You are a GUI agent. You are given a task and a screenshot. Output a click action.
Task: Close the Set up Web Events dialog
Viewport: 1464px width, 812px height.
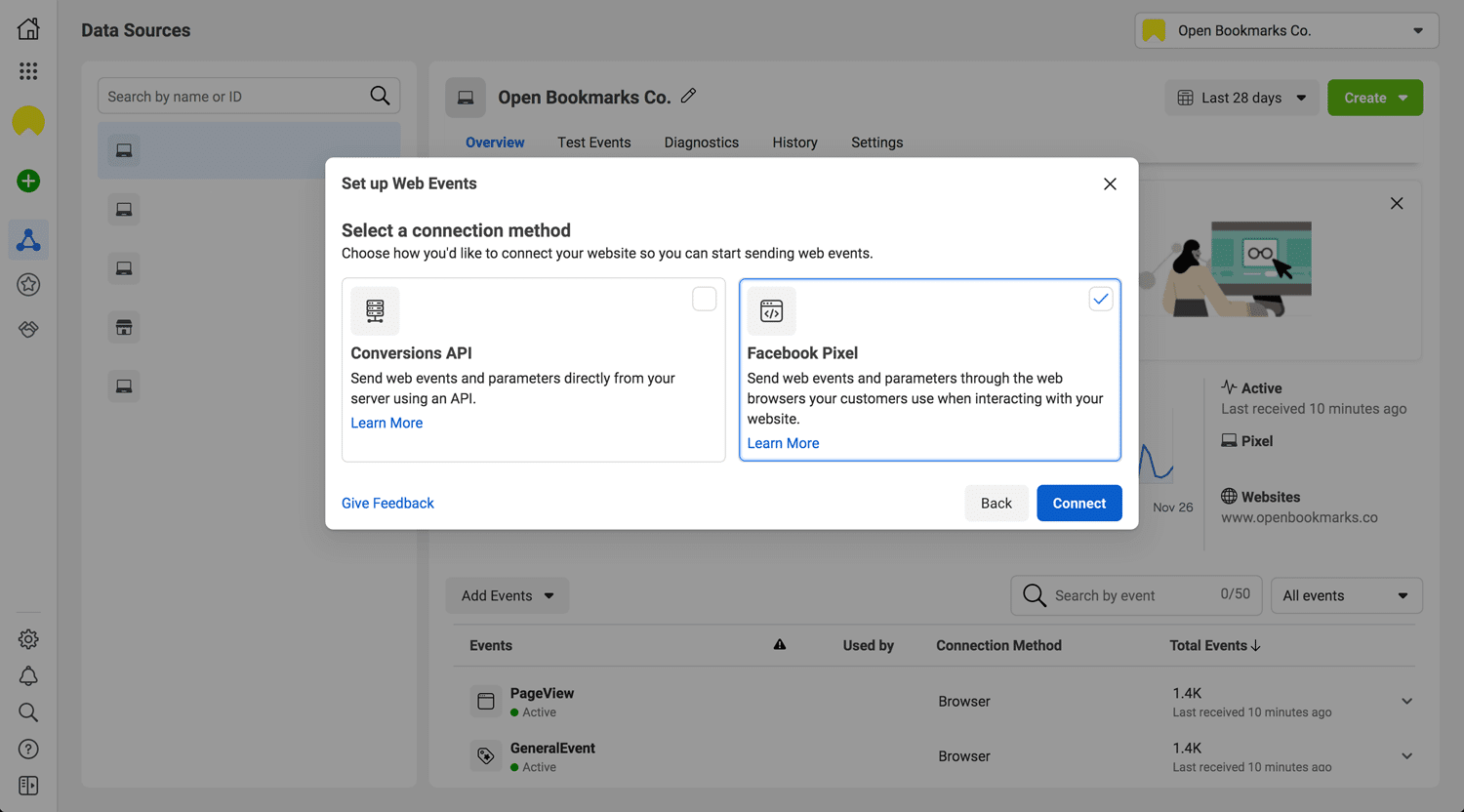pos(1110,183)
